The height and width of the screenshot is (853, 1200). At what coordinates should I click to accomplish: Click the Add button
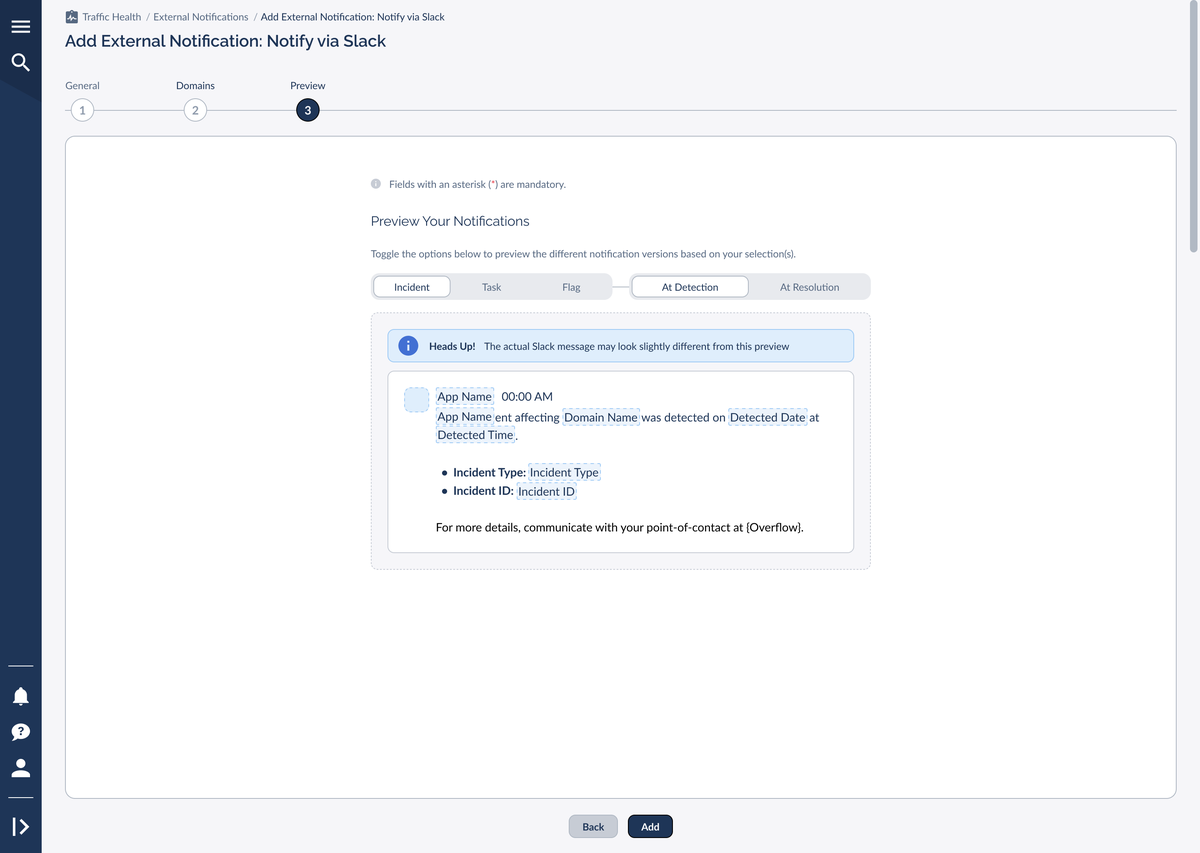click(x=650, y=827)
